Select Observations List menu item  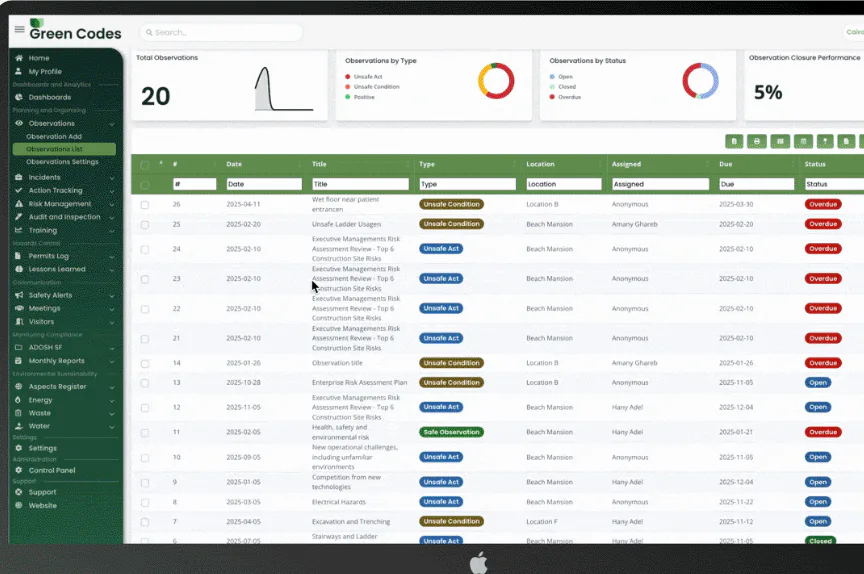(64, 149)
